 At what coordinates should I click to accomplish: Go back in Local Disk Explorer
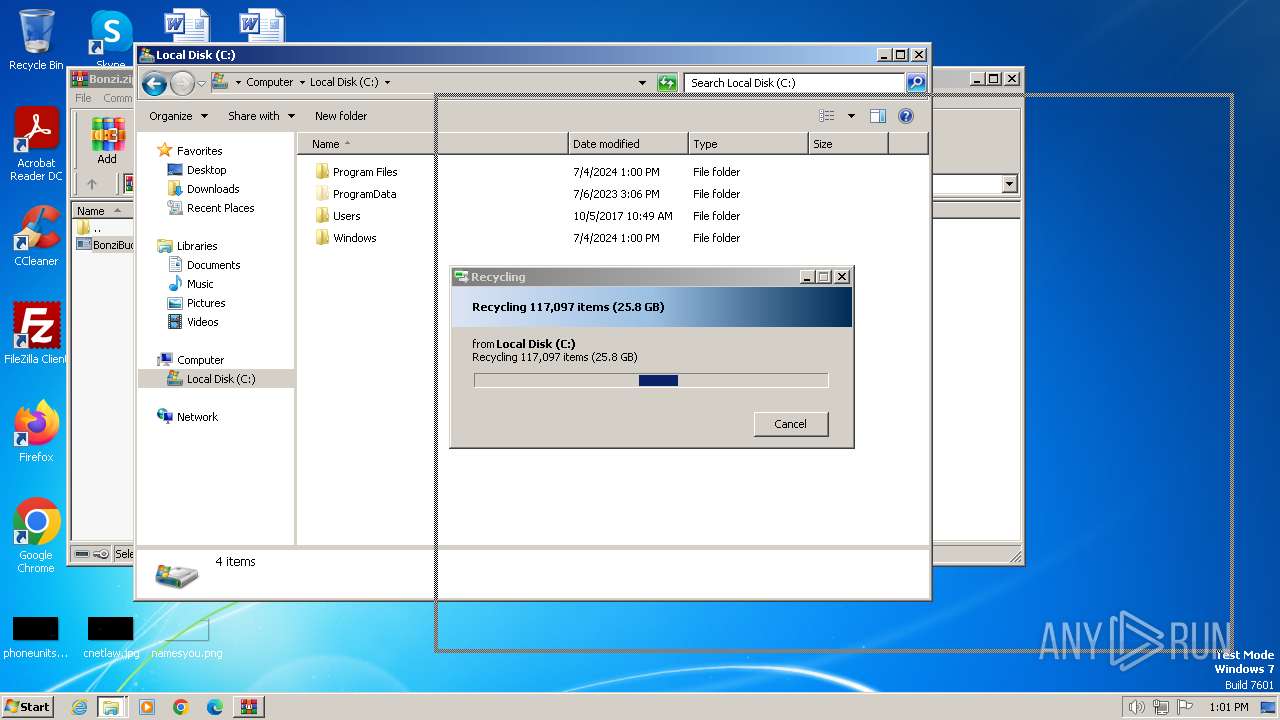(x=154, y=83)
